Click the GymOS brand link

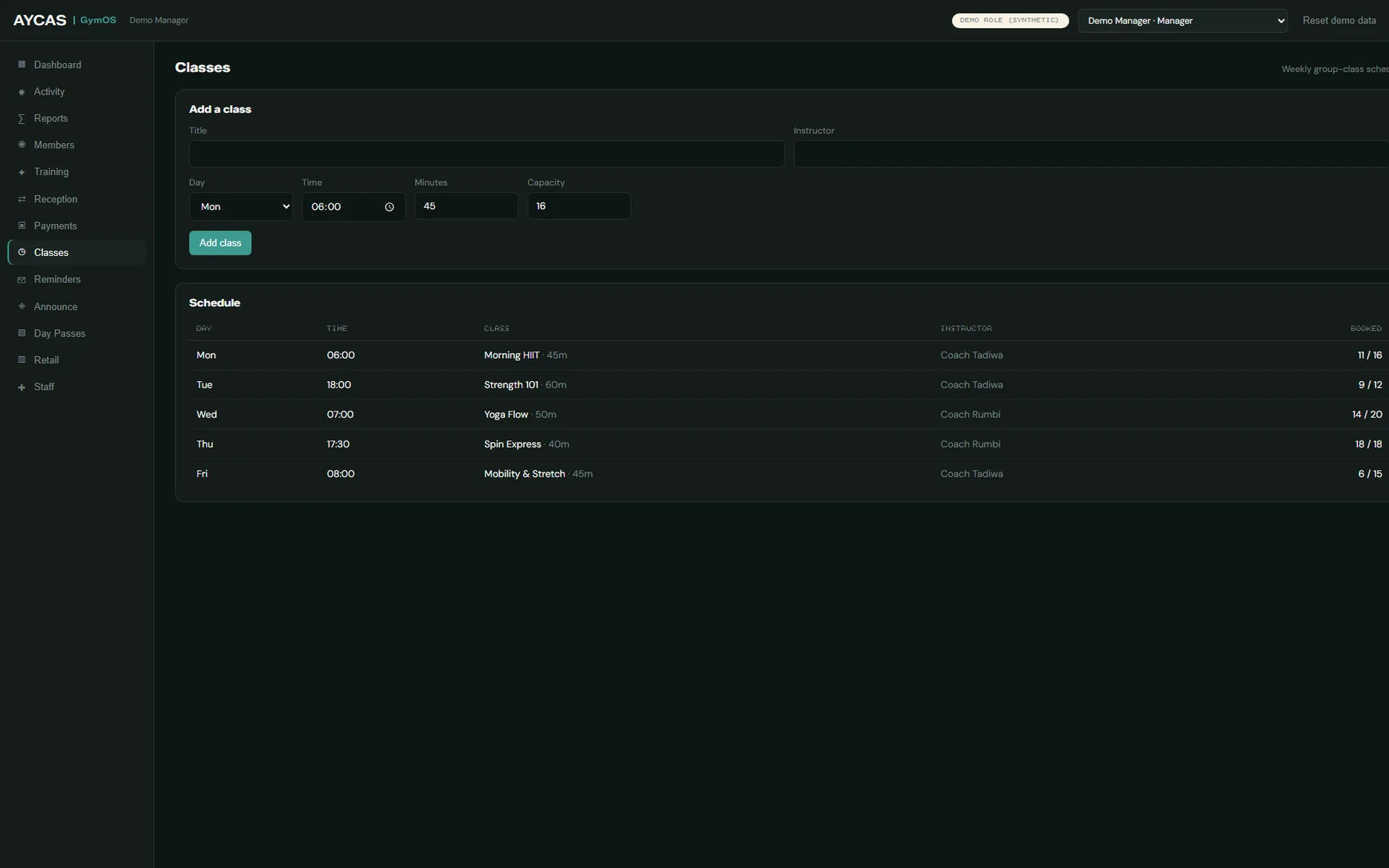pos(98,20)
